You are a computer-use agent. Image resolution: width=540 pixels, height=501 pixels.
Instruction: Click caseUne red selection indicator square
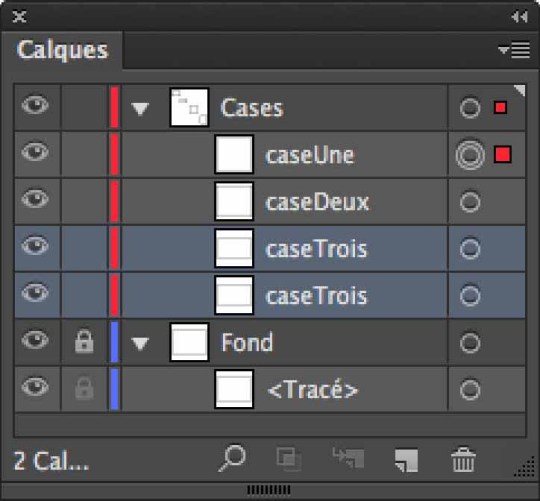(x=502, y=154)
